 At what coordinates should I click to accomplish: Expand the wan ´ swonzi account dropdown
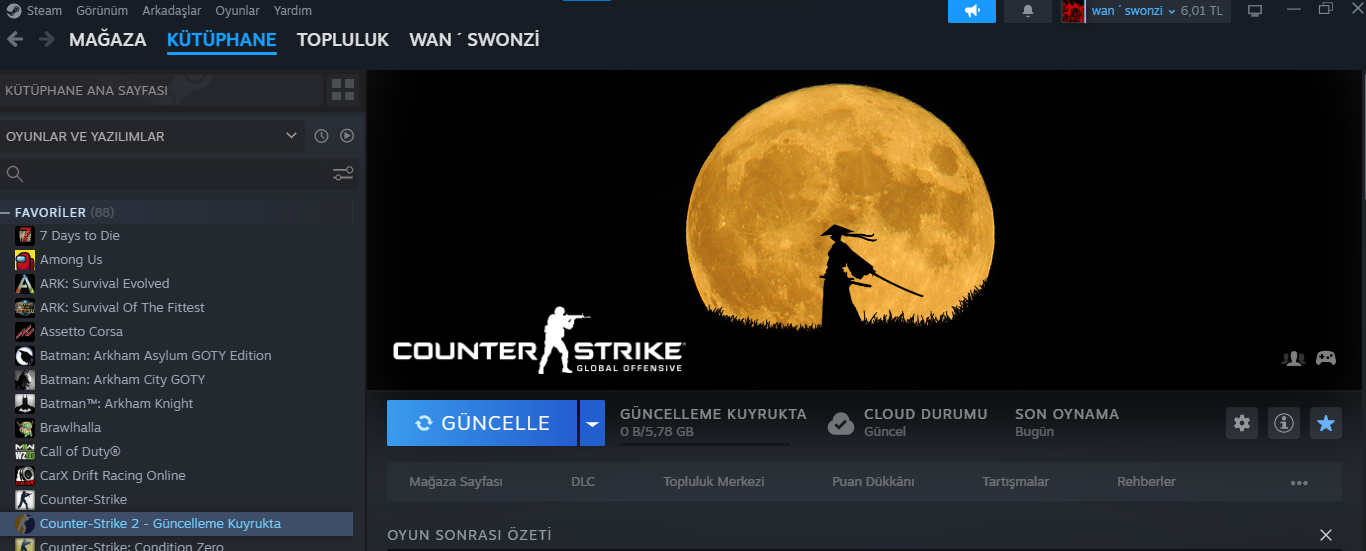coord(1133,11)
